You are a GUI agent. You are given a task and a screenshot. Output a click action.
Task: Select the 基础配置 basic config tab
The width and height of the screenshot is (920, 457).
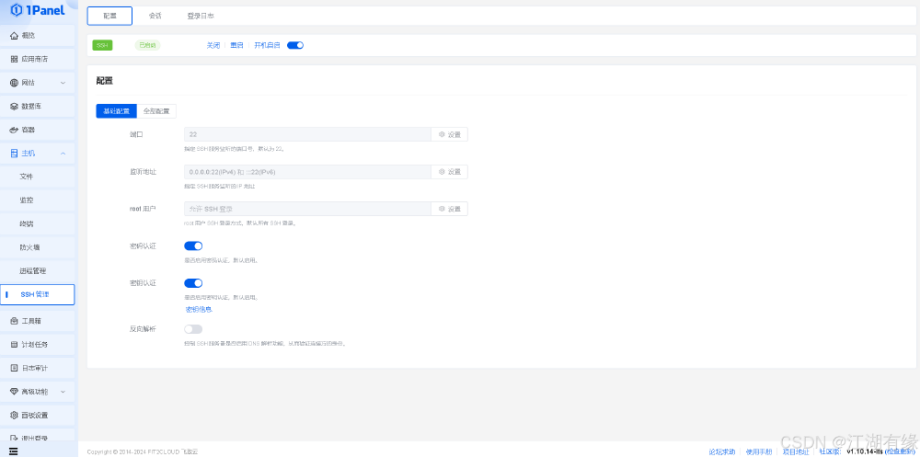116,111
